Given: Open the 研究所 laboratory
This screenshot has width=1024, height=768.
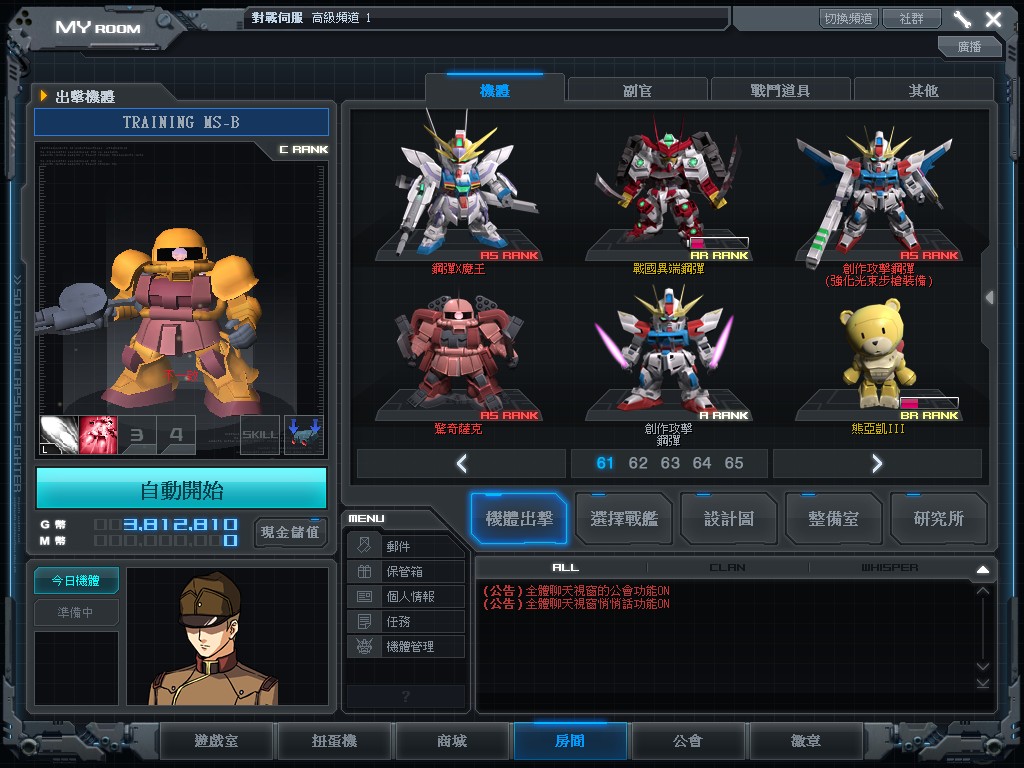Looking at the screenshot, I should tap(938, 519).
